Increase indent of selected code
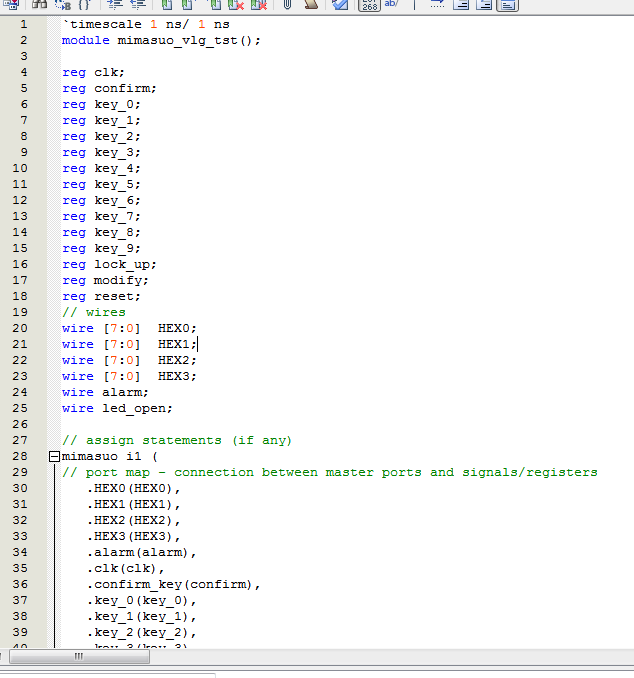 (115, 4)
